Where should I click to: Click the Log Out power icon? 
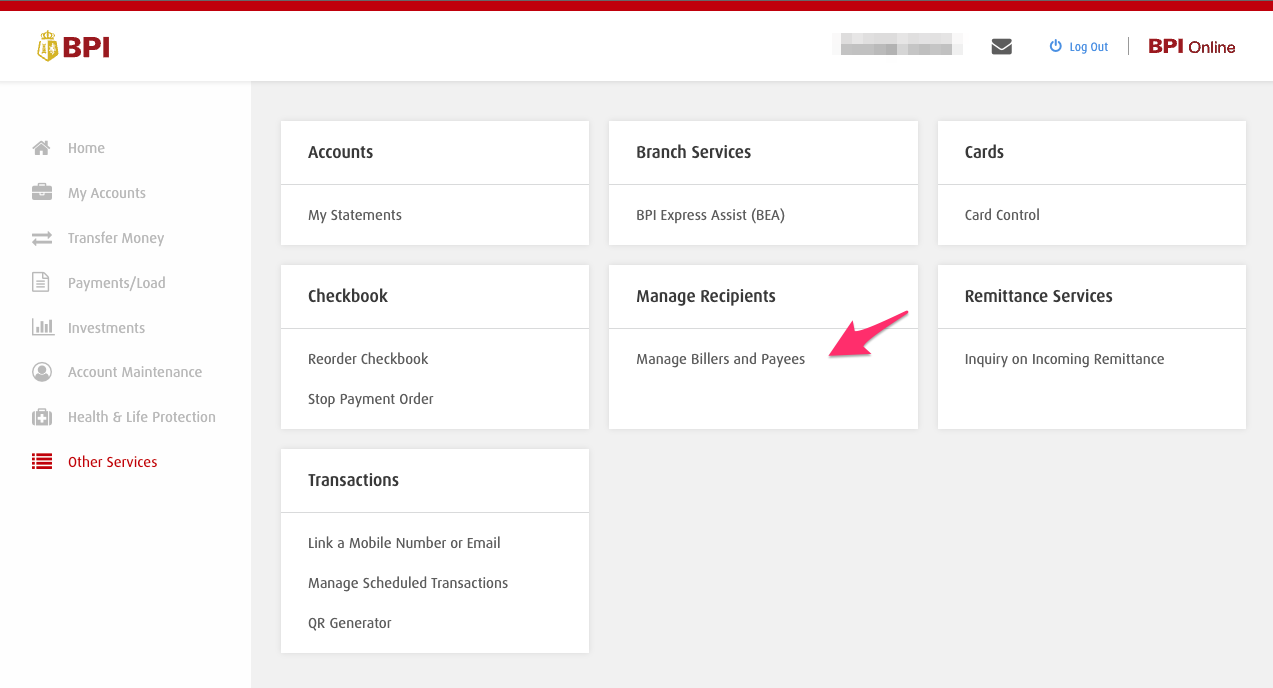[x=1055, y=46]
